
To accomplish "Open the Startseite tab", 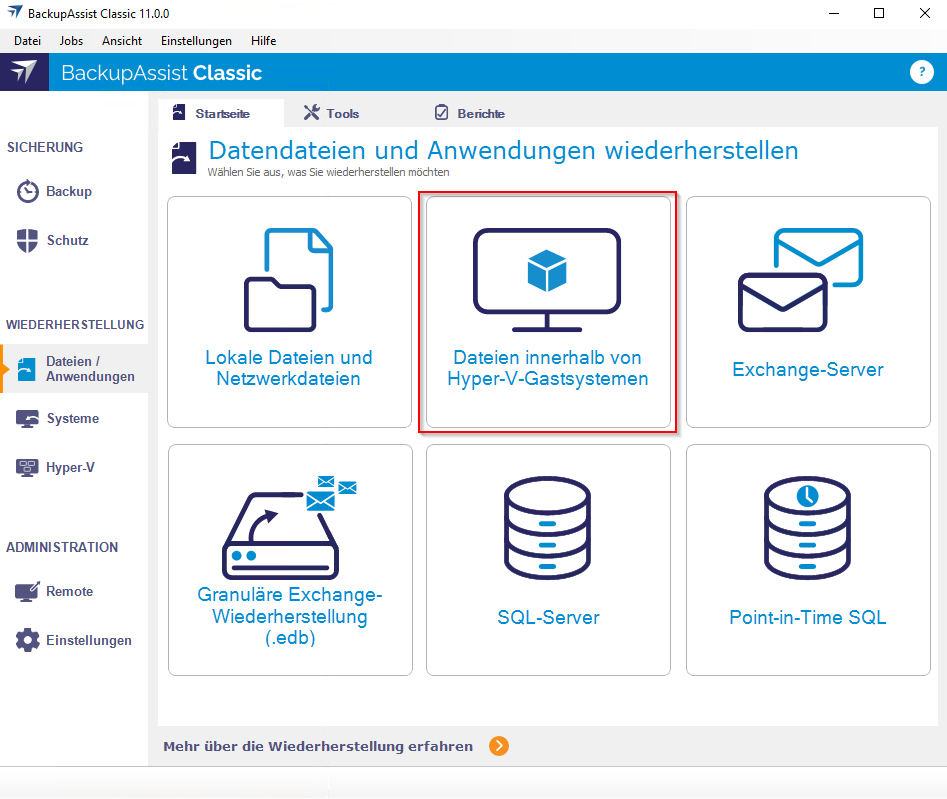I will [212, 113].
